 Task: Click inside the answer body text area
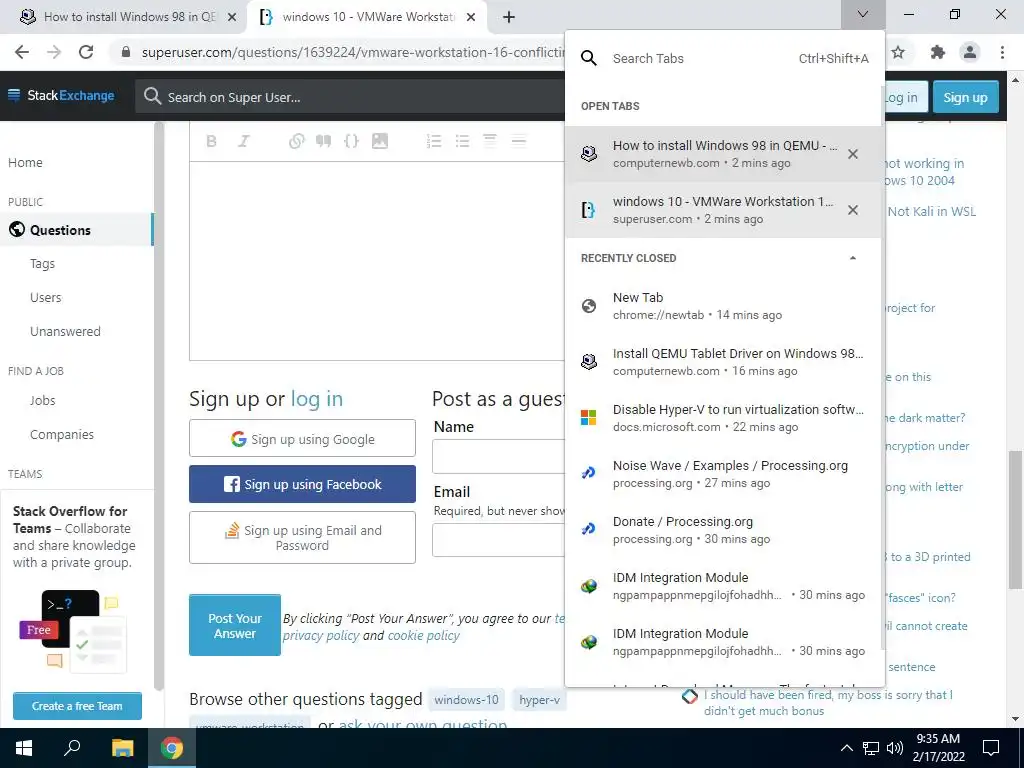pyautogui.click(x=377, y=261)
